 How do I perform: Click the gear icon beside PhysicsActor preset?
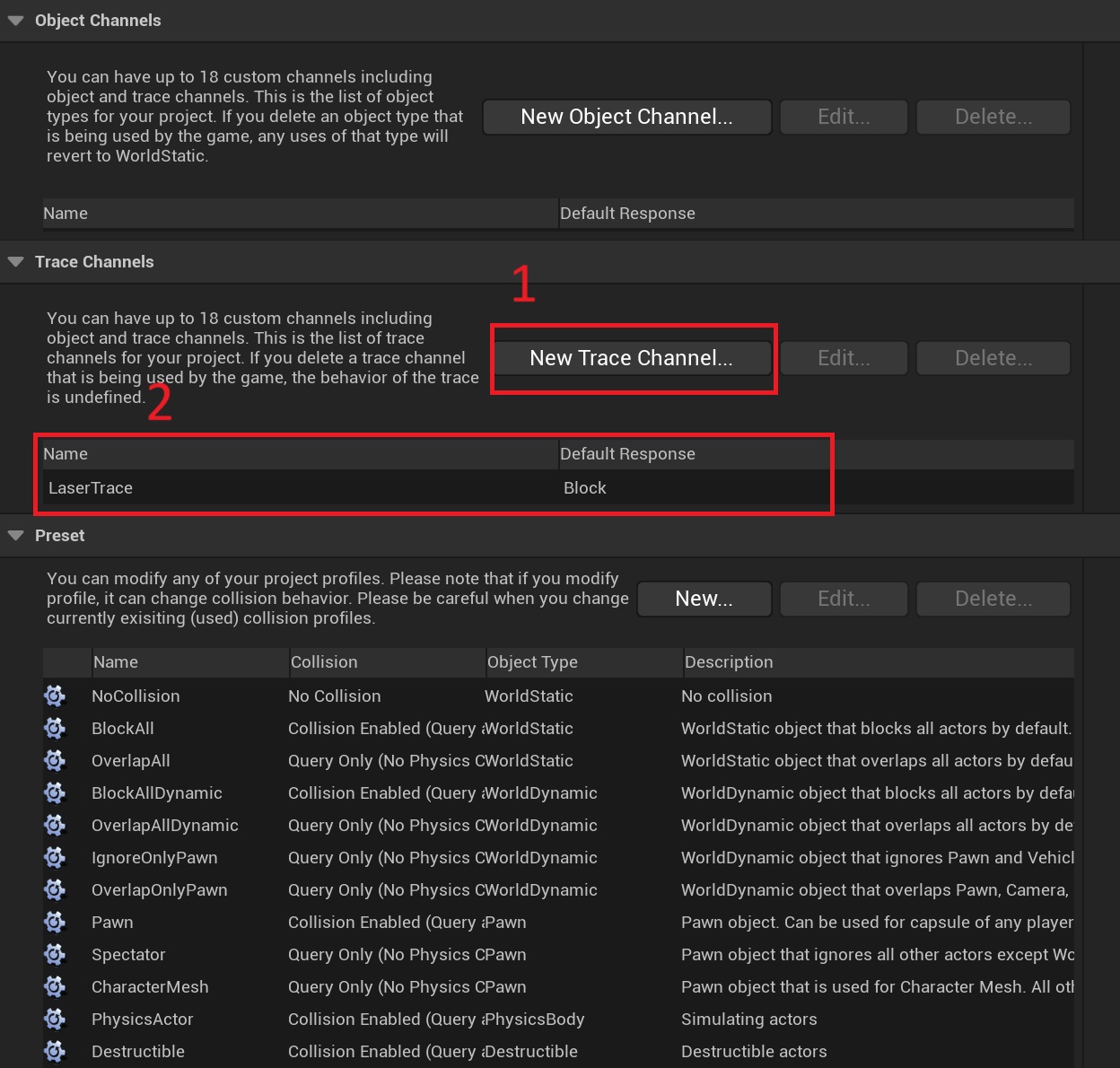pyautogui.click(x=55, y=1019)
